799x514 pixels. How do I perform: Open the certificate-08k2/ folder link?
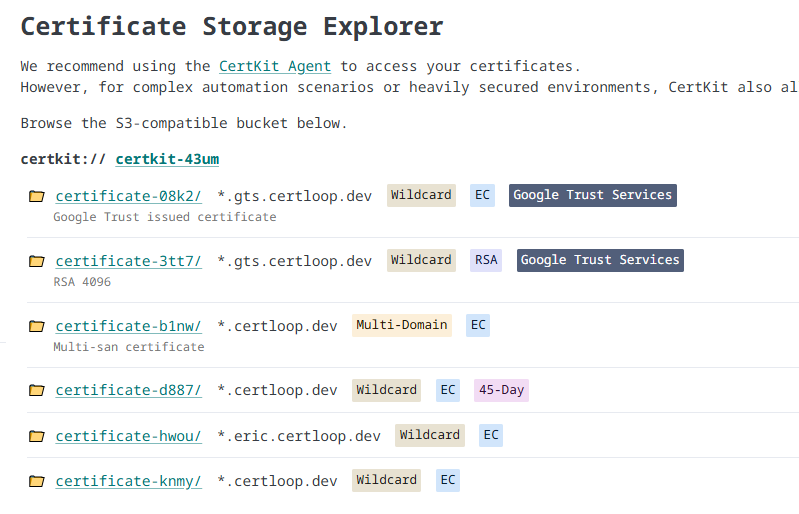click(x=128, y=196)
